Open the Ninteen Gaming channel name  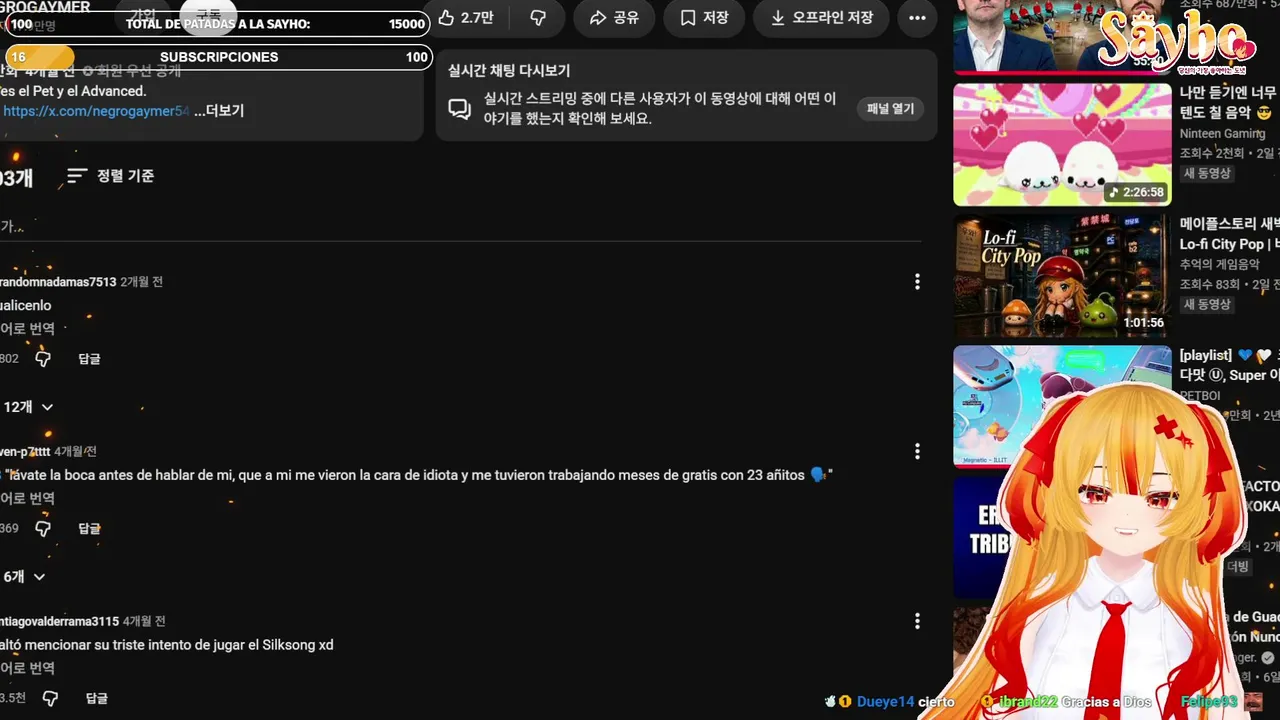(1222, 134)
